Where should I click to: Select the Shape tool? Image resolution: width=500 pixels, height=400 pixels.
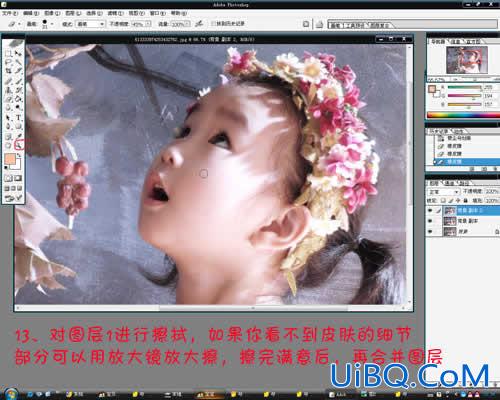tap(18, 127)
